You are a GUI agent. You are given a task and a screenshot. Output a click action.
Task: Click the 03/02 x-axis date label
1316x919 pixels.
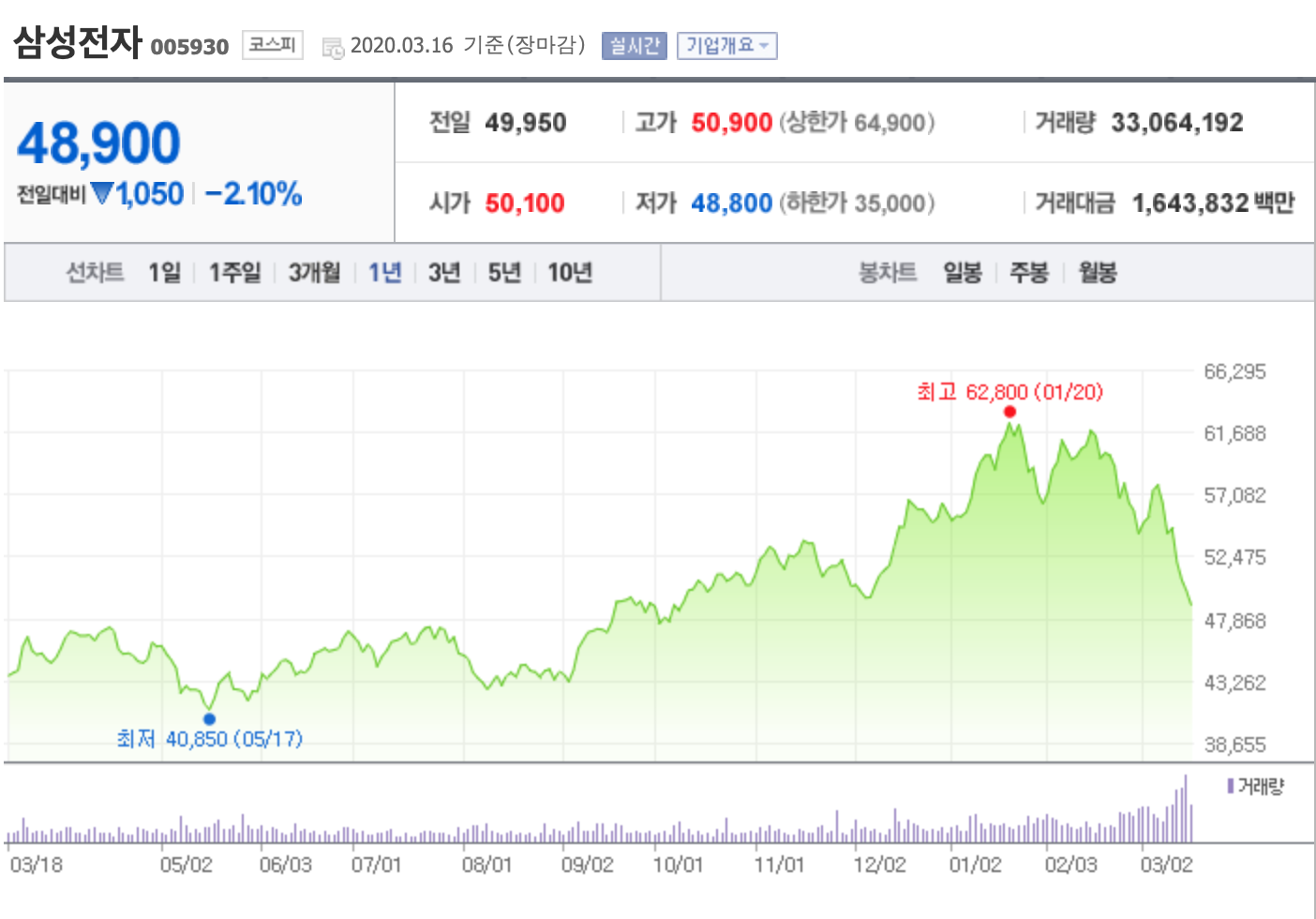pos(1166,865)
